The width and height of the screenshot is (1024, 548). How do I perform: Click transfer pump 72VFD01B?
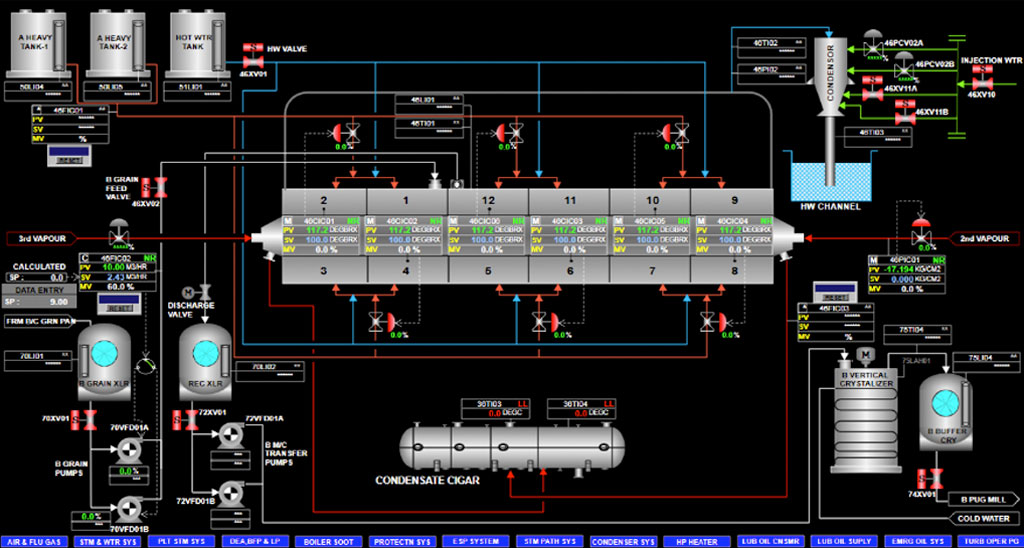tap(230, 494)
